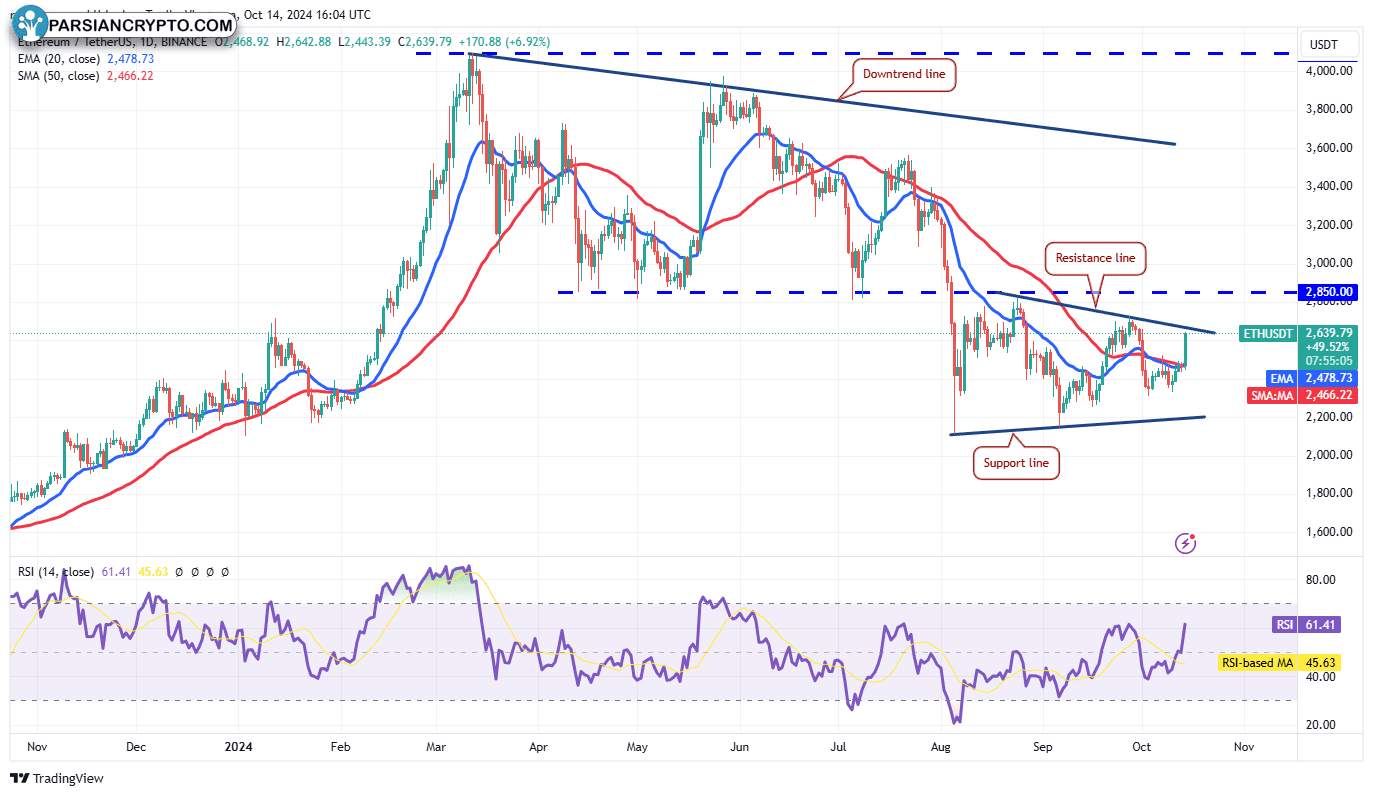
Task: Click the H2,642.88 high price value
Action: 305,42
